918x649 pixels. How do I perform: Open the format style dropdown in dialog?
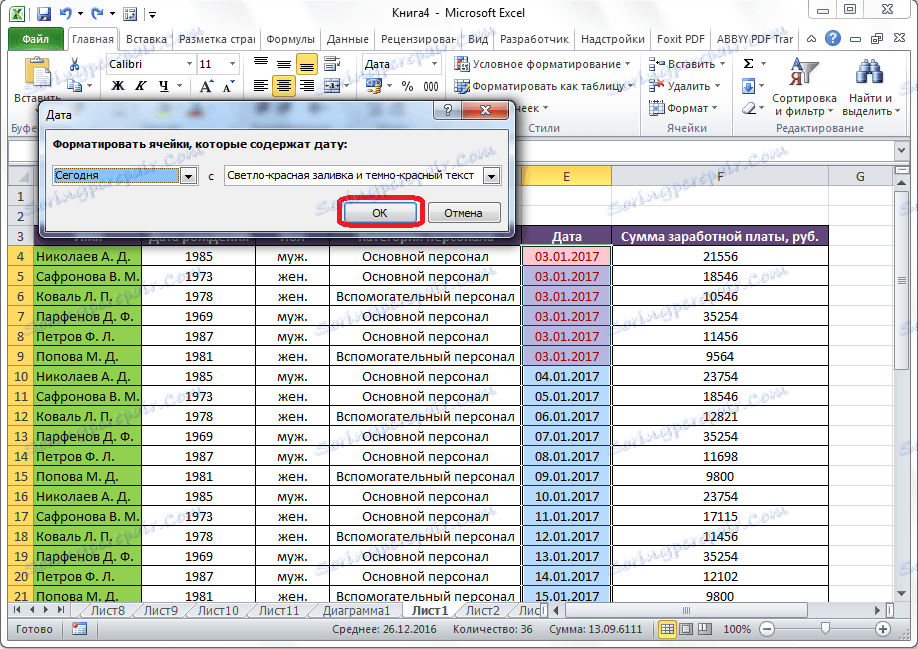point(490,176)
